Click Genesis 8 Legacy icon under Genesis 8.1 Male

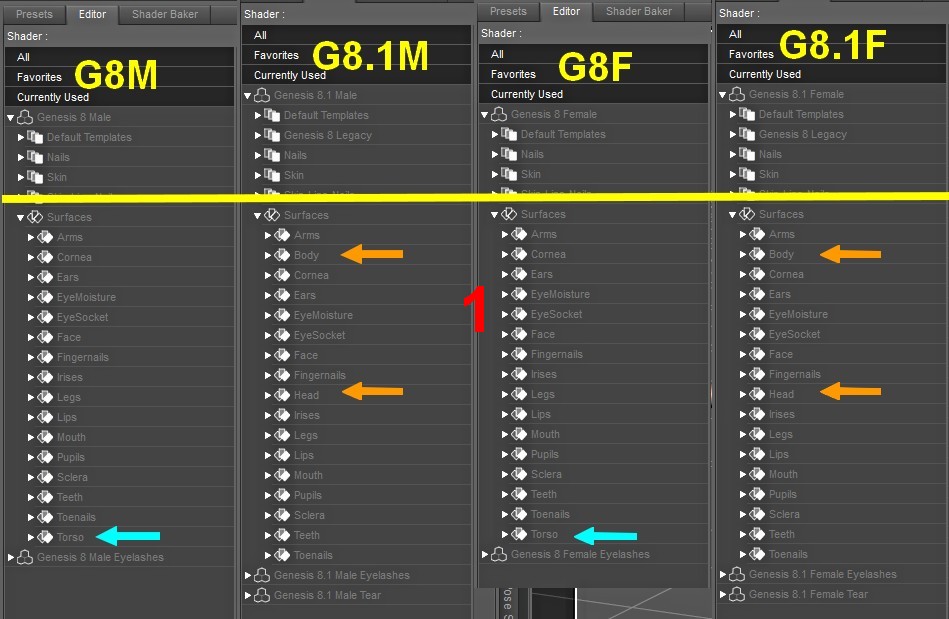tap(272, 135)
